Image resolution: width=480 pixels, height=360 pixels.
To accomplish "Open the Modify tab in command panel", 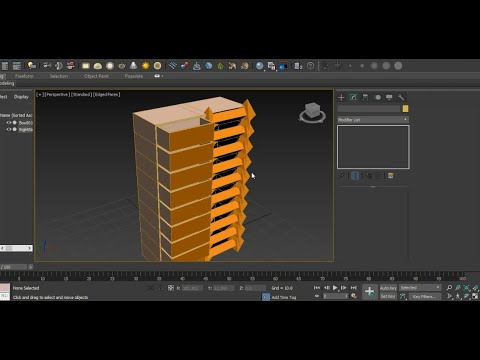I will pos(353,97).
